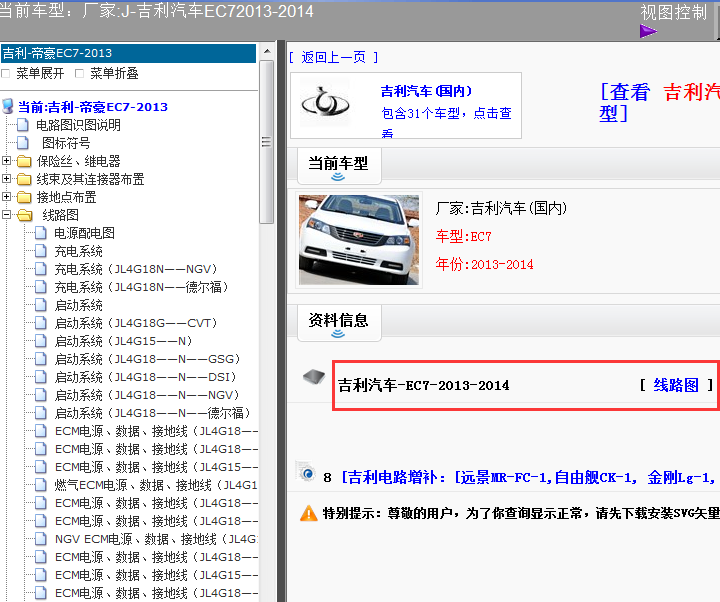
Task: Click the page icon for 电路图识图说明
Action: coord(23,125)
